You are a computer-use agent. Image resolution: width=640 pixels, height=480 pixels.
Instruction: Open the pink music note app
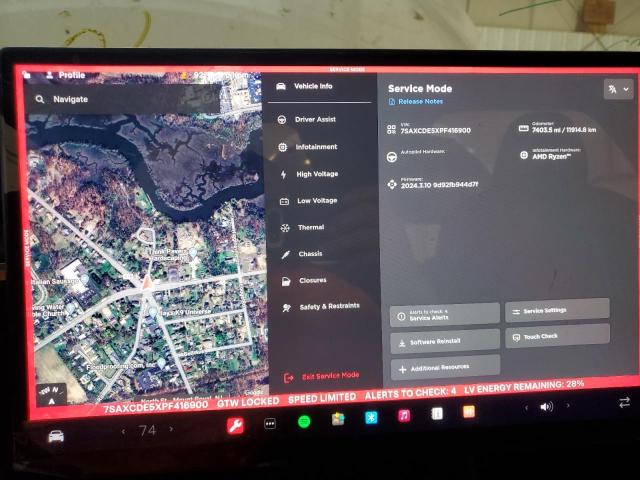404,416
